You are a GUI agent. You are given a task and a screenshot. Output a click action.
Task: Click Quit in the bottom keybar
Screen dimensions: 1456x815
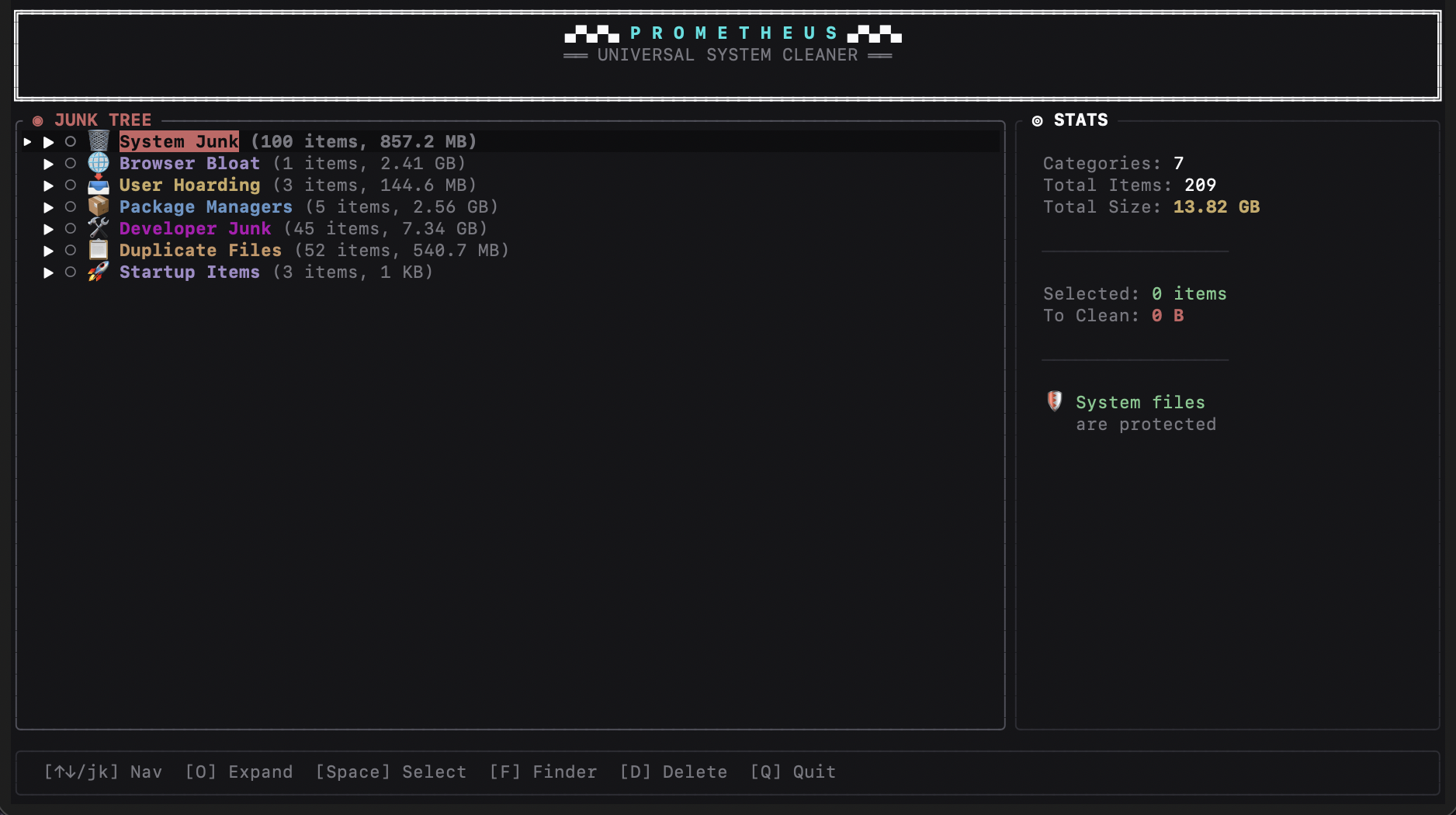point(793,772)
